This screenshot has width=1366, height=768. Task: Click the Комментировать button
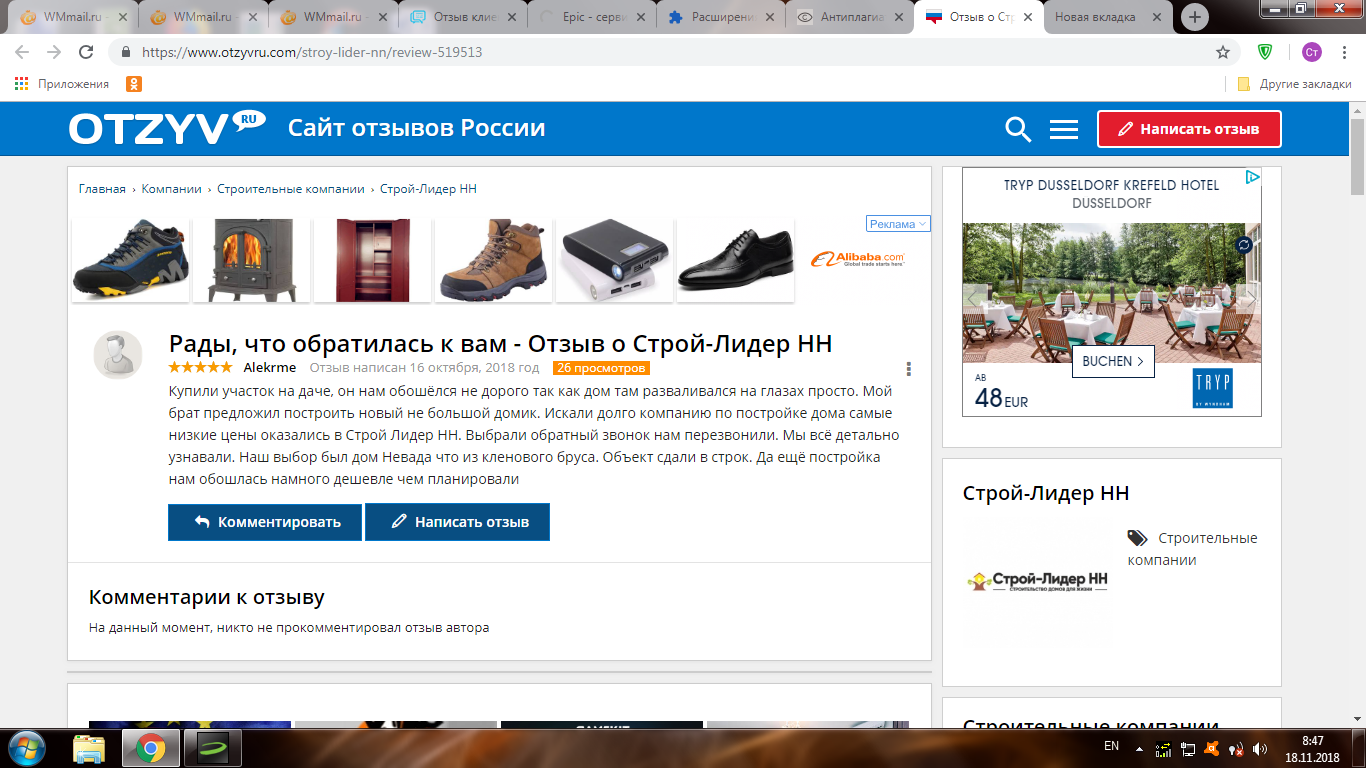tap(265, 522)
